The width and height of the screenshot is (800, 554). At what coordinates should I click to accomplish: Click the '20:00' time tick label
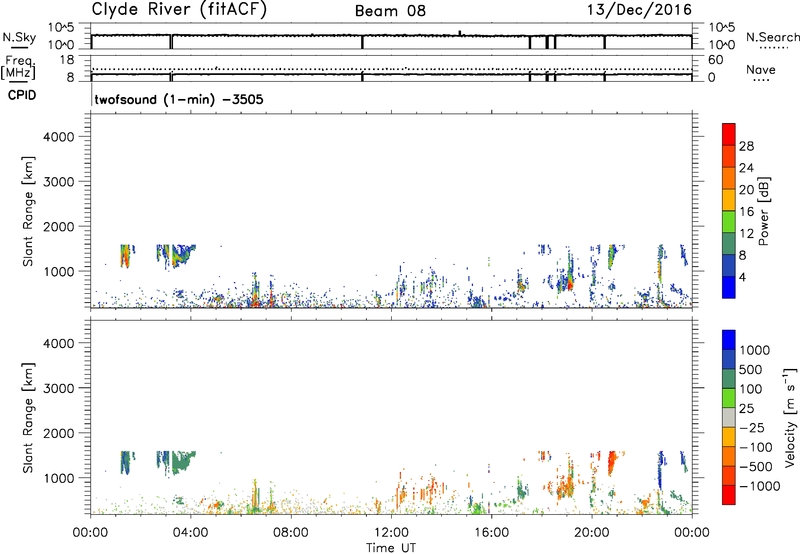tap(591, 533)
